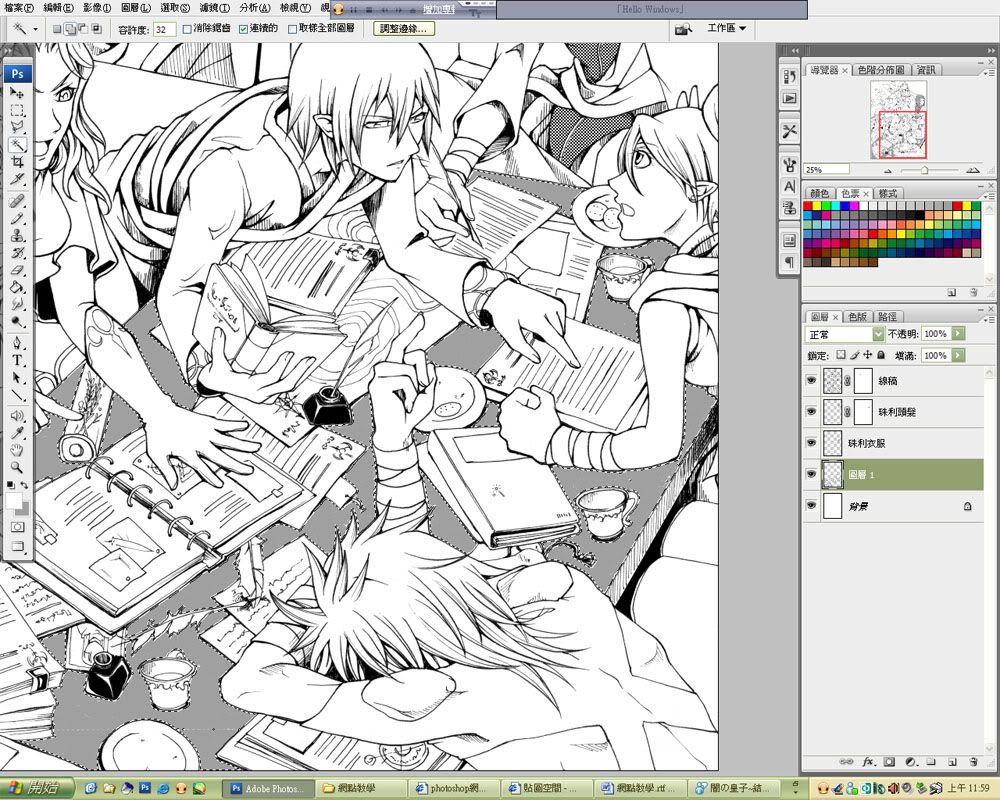This screenshot has width=1000, height=800.
Task: Open the Swatches panel options menu
Action: click(989, 195)
